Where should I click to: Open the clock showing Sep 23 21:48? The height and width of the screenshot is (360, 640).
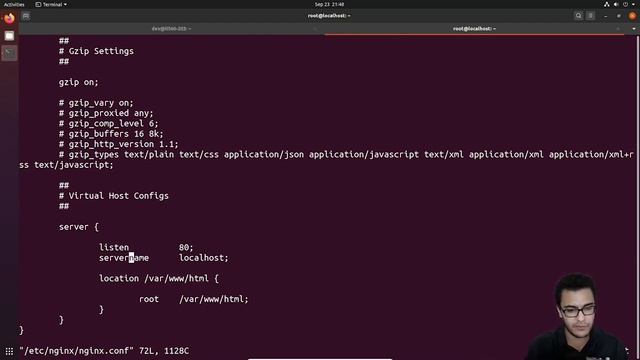(329, 4)
